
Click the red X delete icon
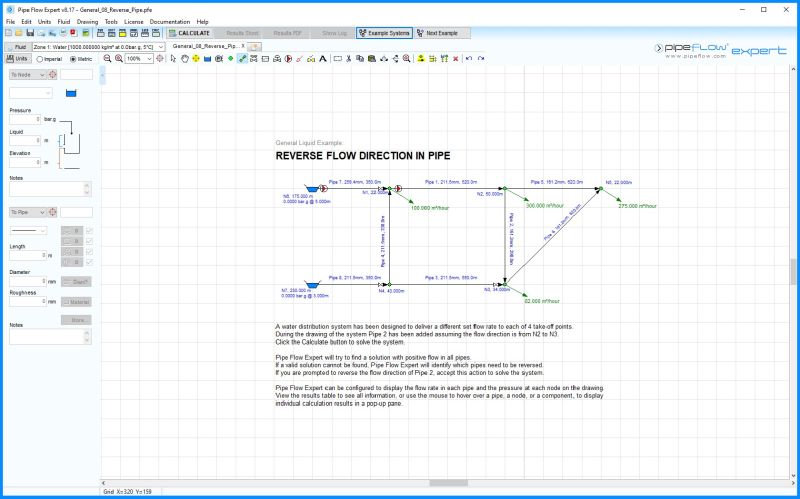coord(456,59)
